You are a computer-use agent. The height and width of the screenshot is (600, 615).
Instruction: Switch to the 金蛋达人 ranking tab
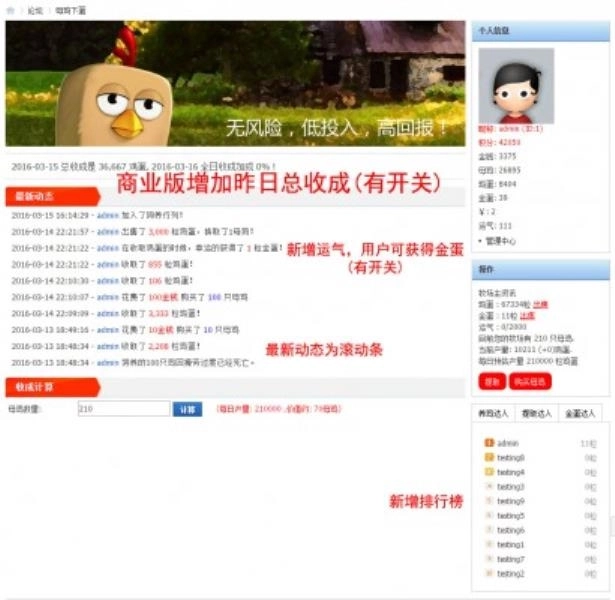[580, 413]
